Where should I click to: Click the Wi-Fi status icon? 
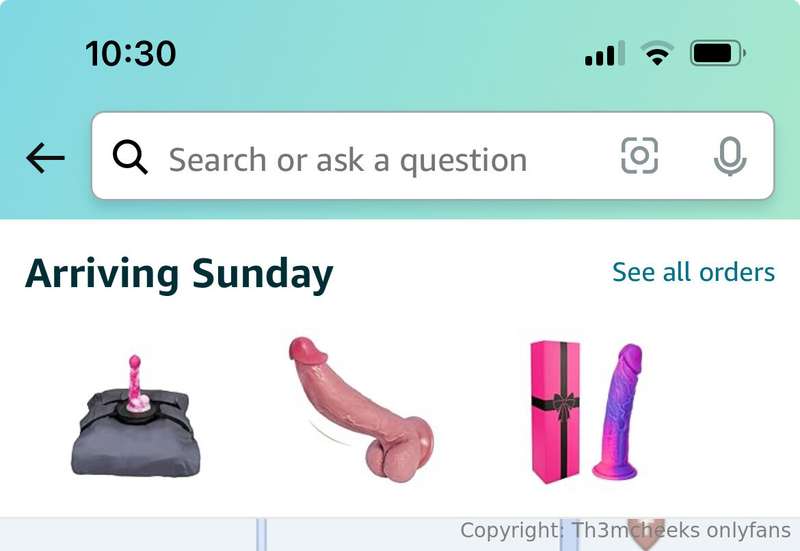657,53
